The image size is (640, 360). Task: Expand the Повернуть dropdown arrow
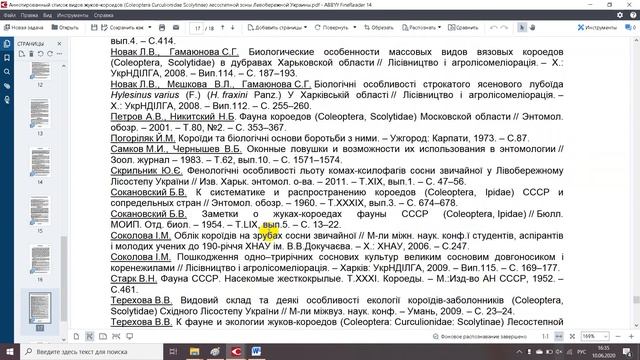354,27
